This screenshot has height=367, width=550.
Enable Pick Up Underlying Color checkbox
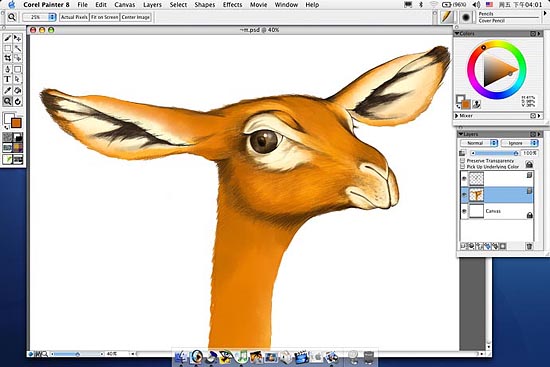pyautogui.click(x=462, y=166)
